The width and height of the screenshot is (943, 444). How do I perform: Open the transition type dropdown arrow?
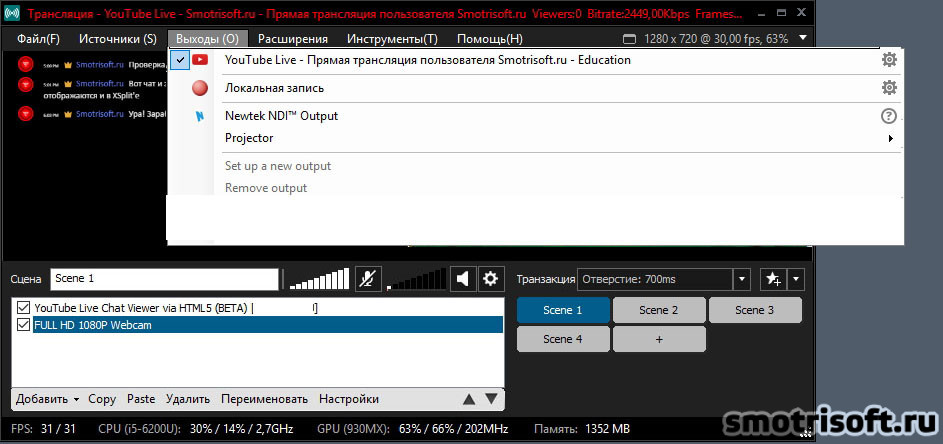pos(742,279)
